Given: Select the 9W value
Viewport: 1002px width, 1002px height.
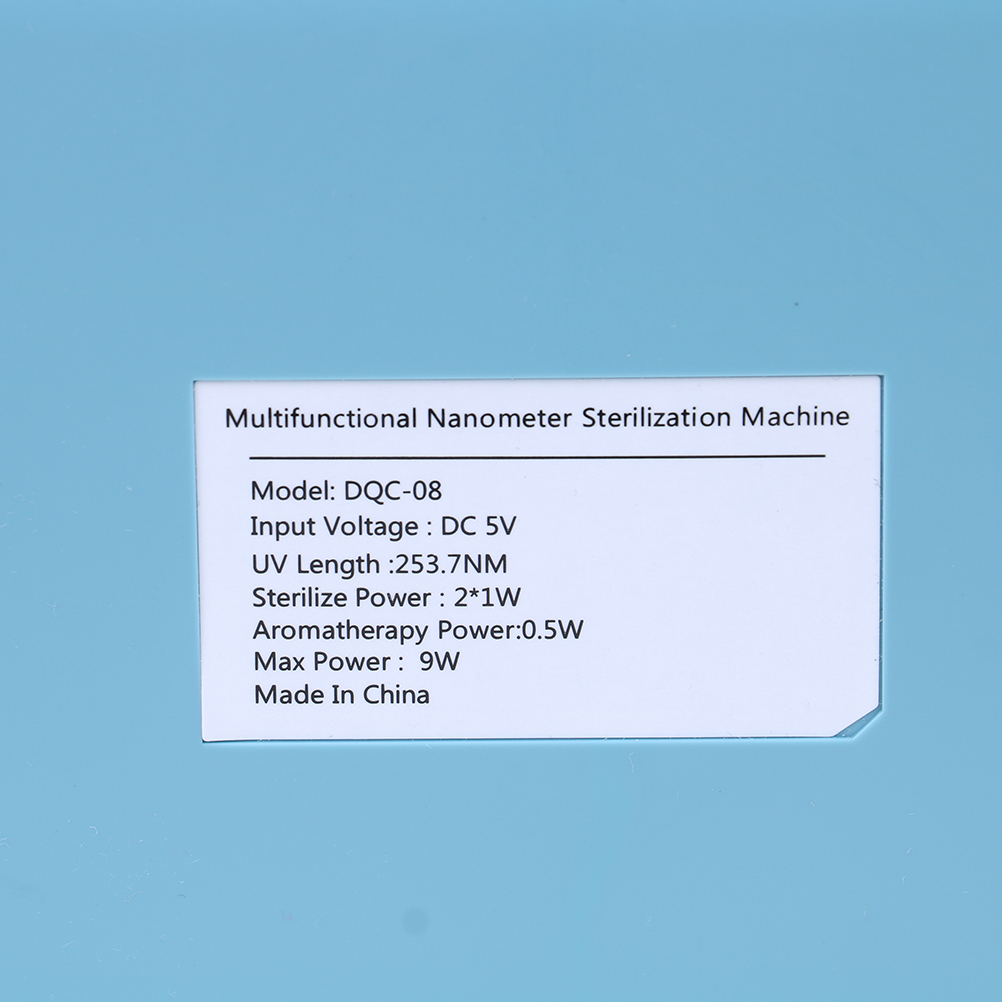Looking at the screenshot, I should [x=441, y=662].
